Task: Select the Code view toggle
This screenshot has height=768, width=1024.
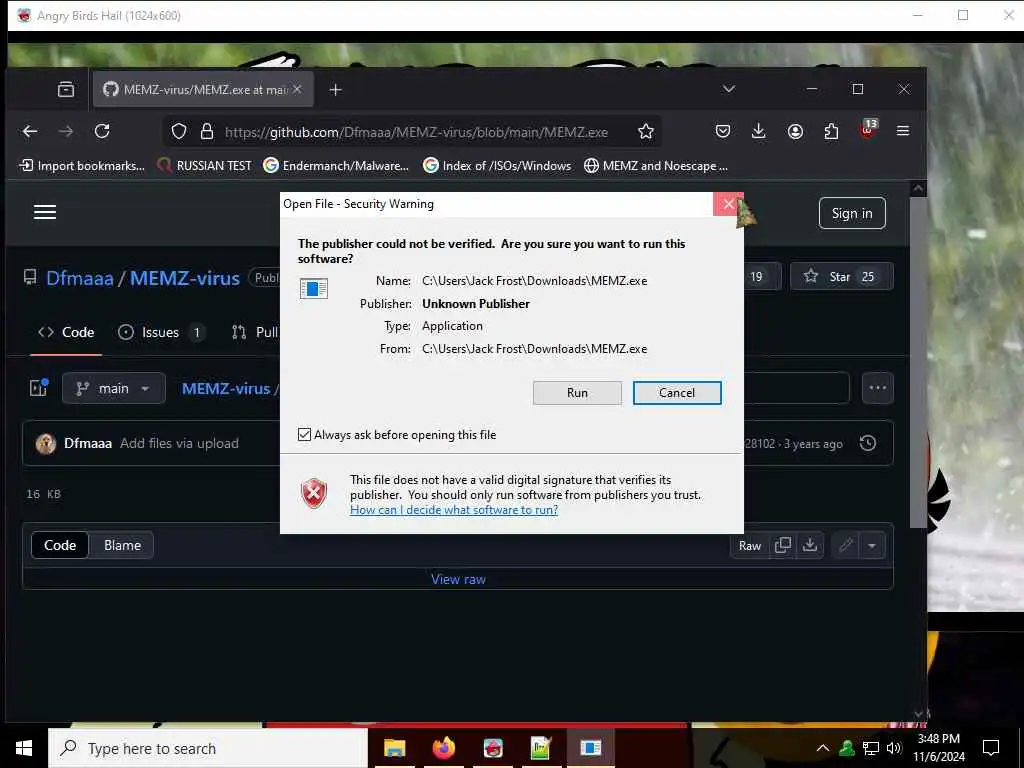Action: click(x=60, y=545)
